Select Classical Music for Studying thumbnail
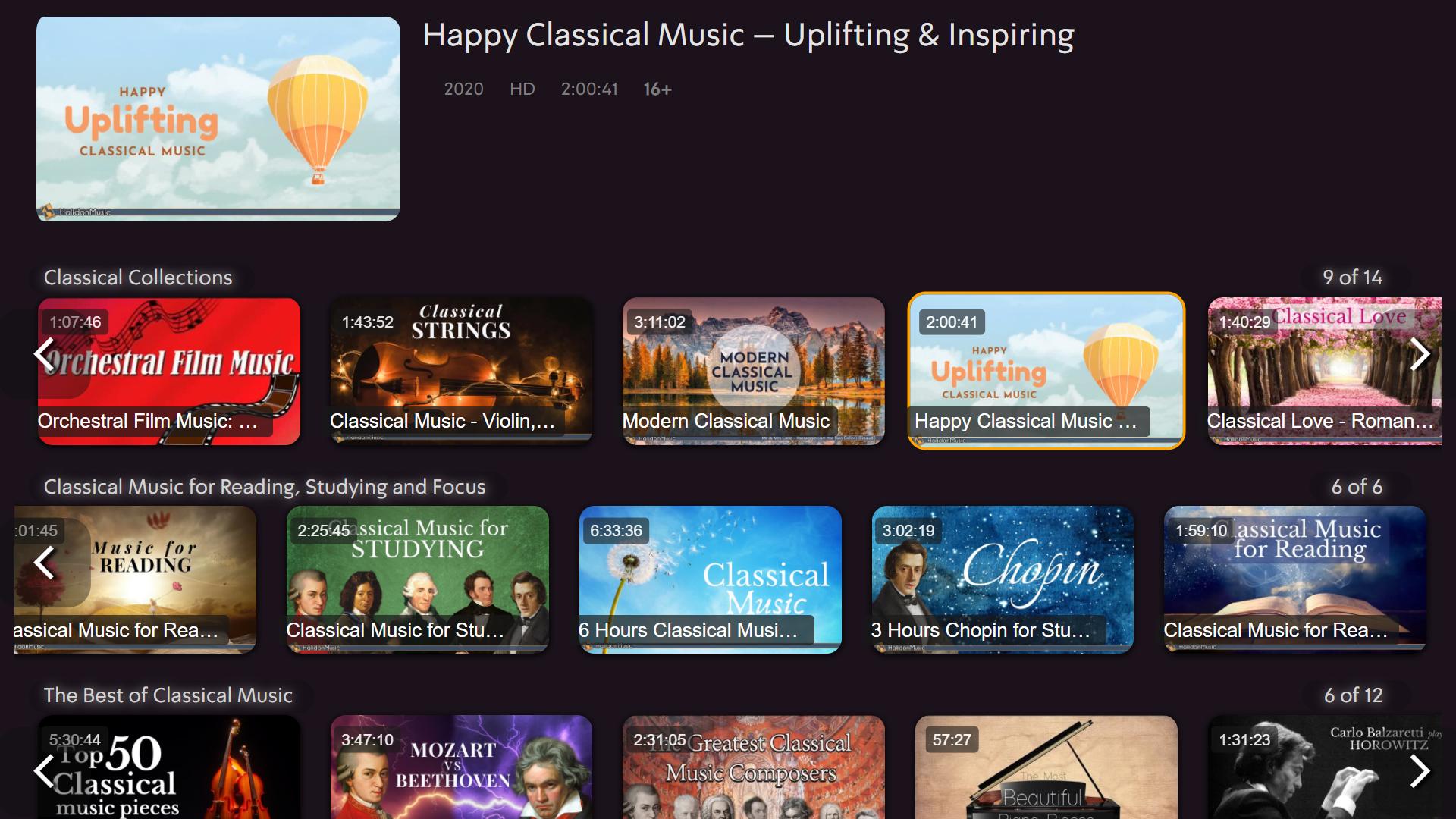Viewport: 1456px width, 819px height. (418, 579)
